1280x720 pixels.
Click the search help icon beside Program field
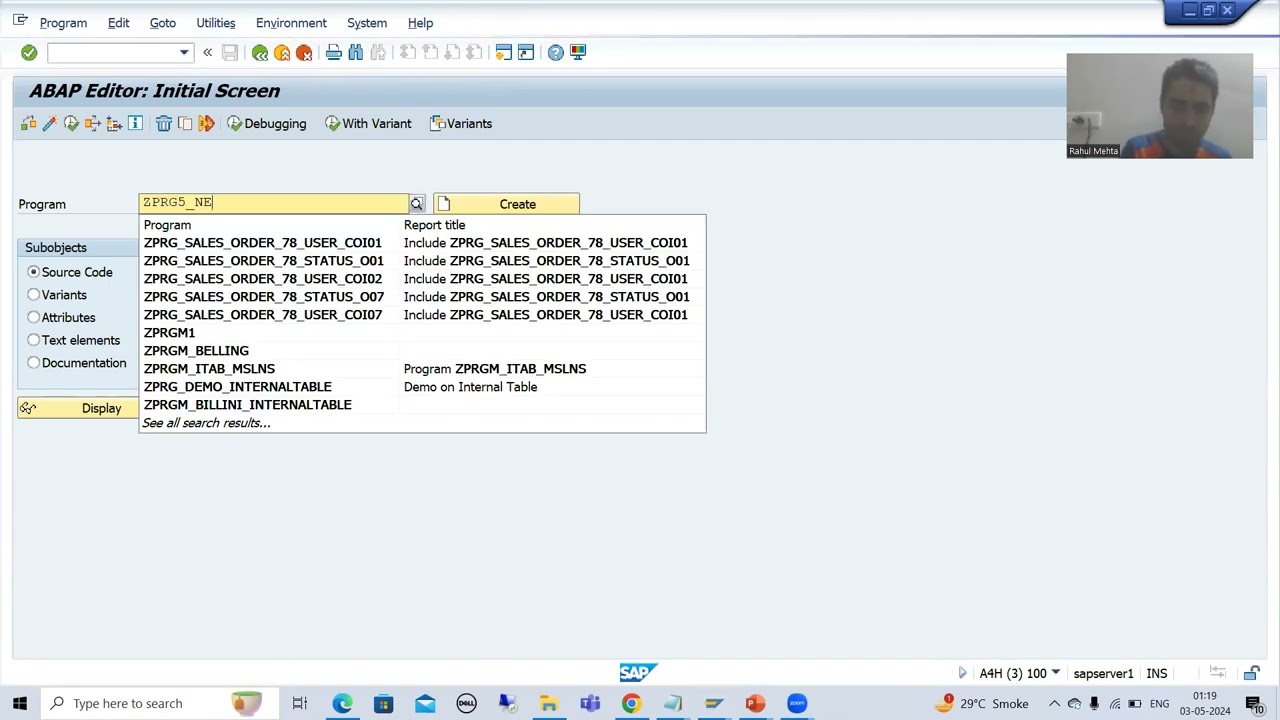coord(417,204)
